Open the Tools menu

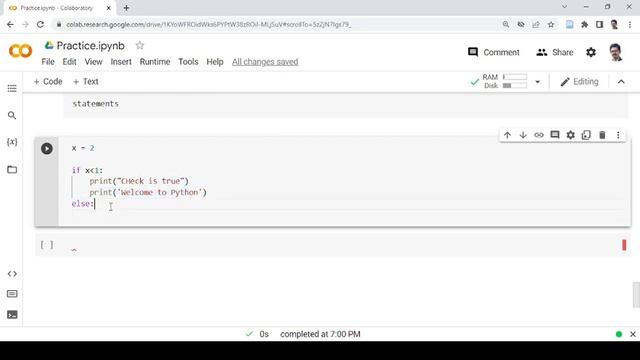click(x=188, y=62)
